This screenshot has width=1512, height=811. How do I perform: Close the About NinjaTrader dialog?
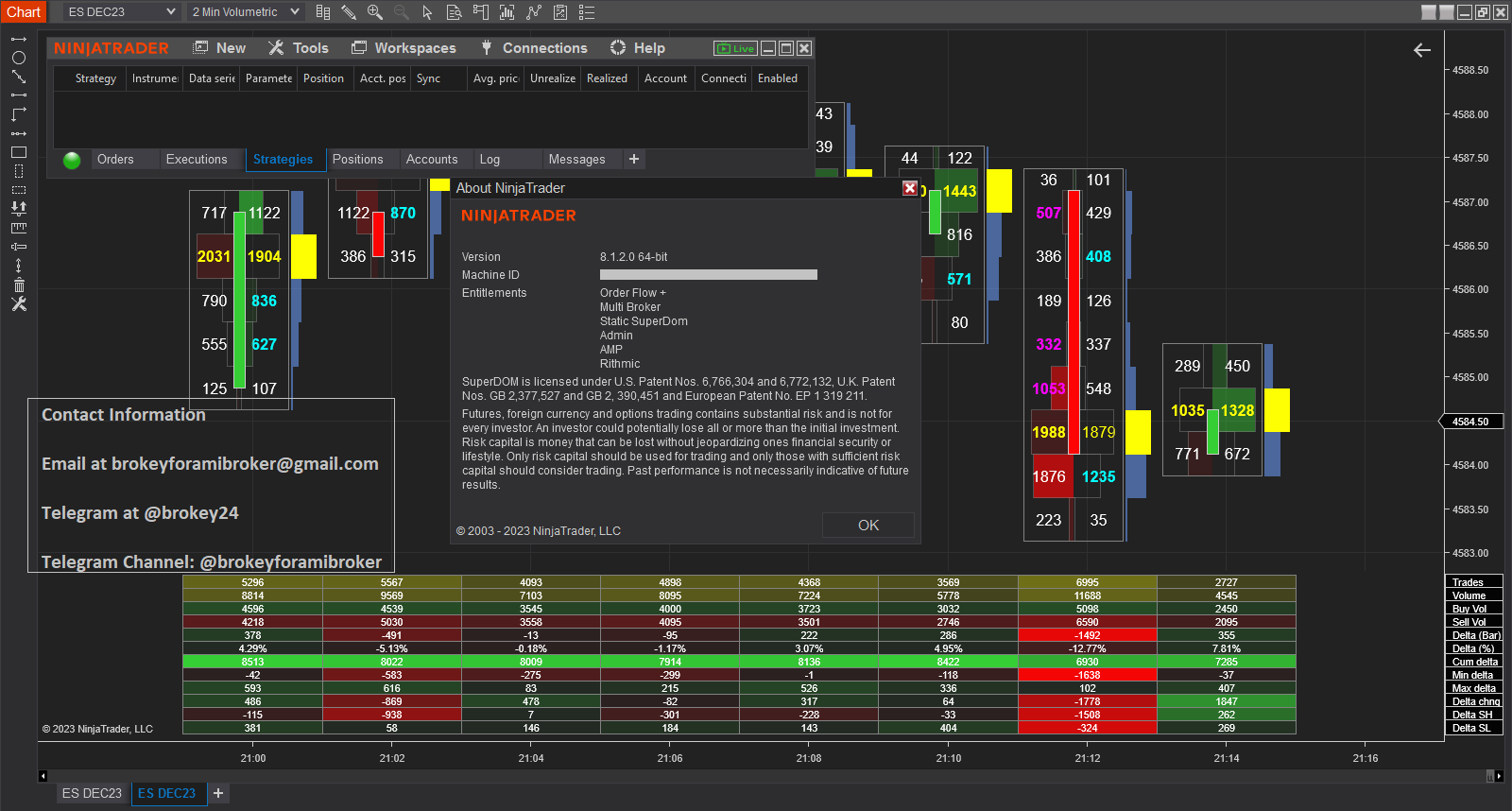910,188
